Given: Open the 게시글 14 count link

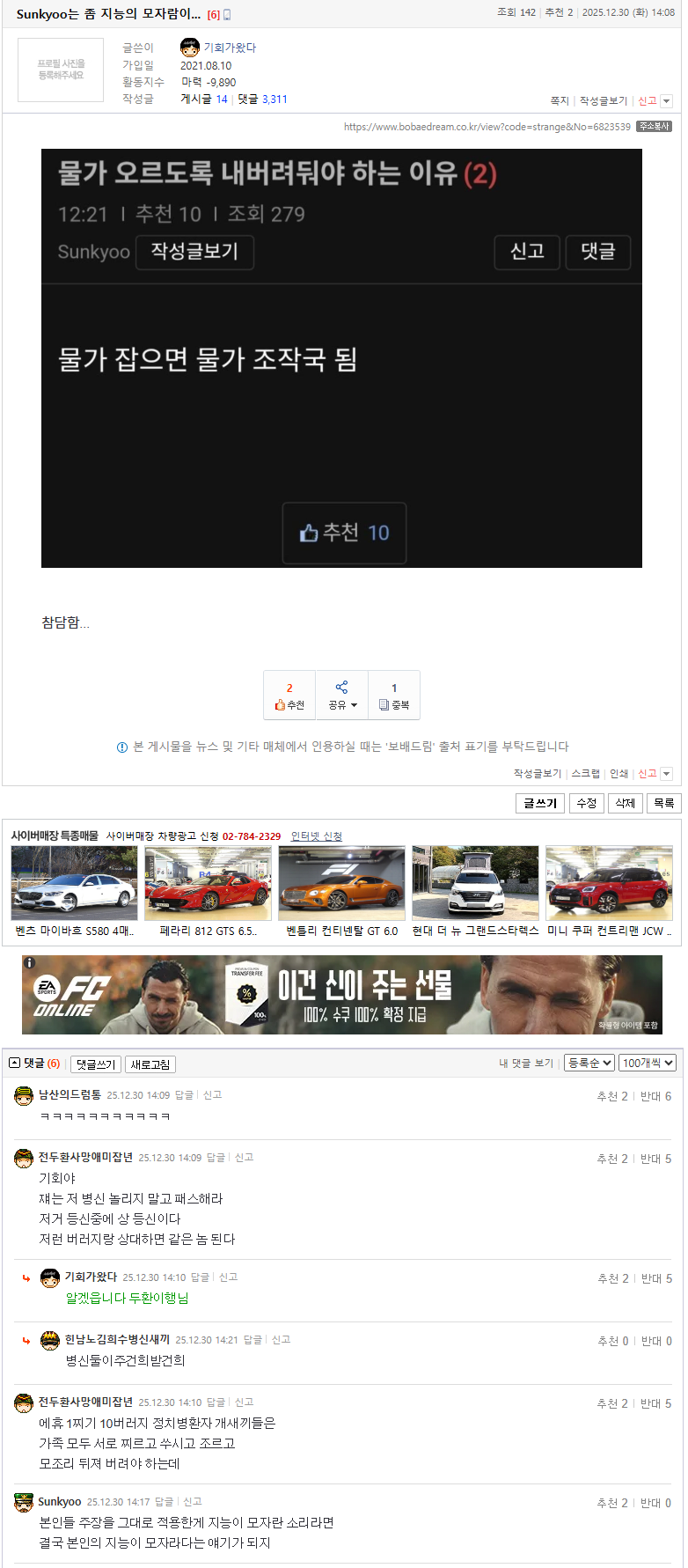Looking at the screenshot, I should click(204, 99).
